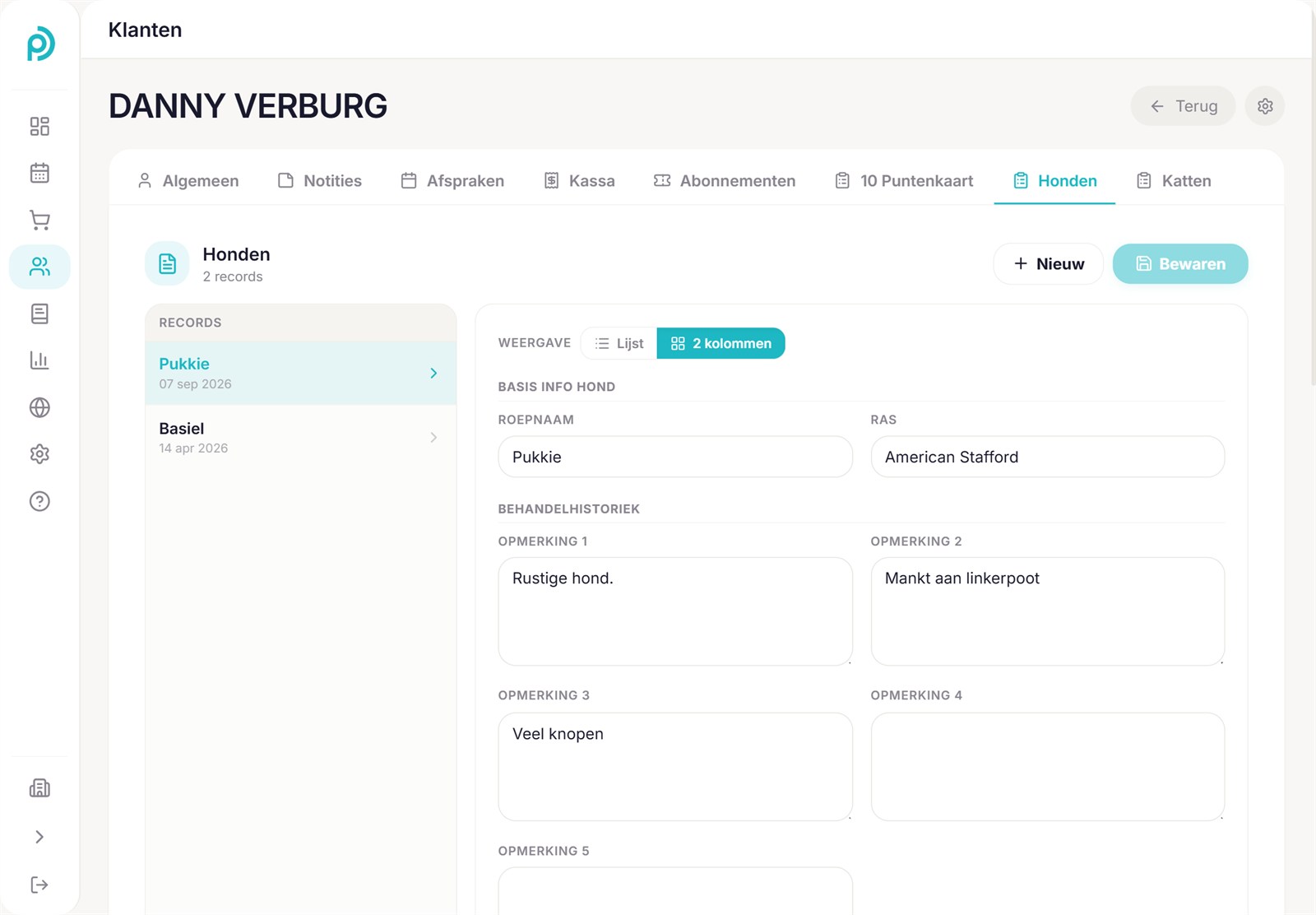
Task: Open the 10 Puntenkaart tab
Action: 904,181
